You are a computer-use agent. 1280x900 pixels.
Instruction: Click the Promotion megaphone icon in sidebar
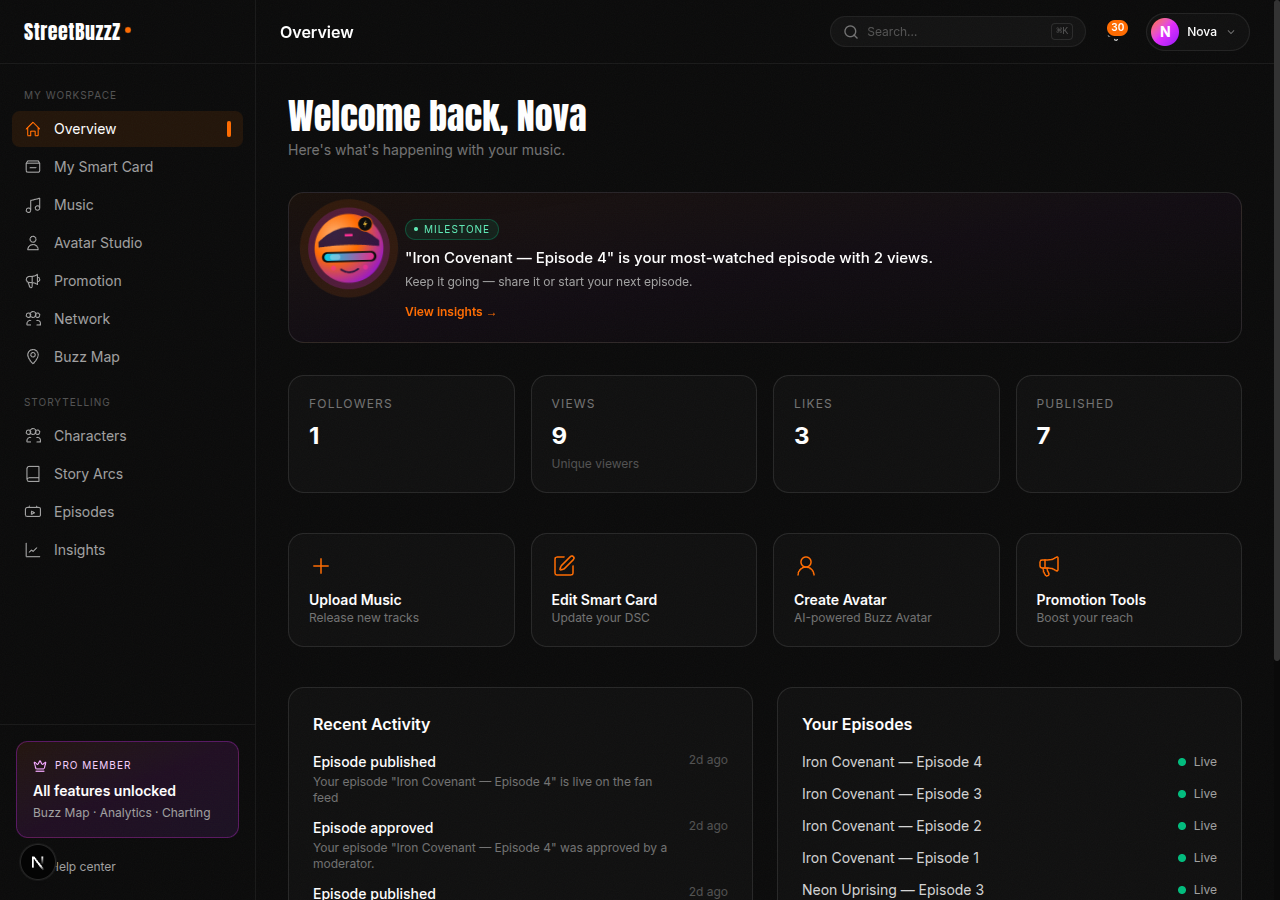[33, 281]
